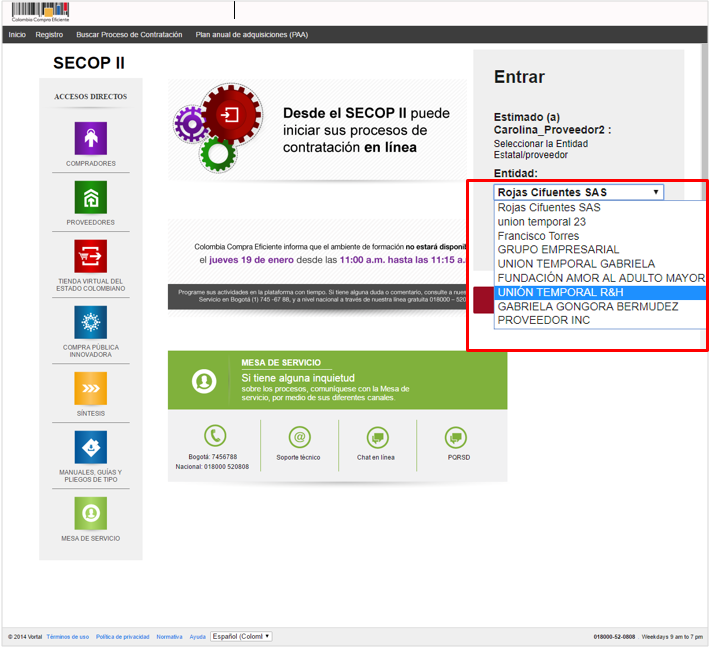Viewport: 712px width, 648px height.
Task: Select GABRIELA GONGORA BERMUDEZ option
Action: [599, 307]
